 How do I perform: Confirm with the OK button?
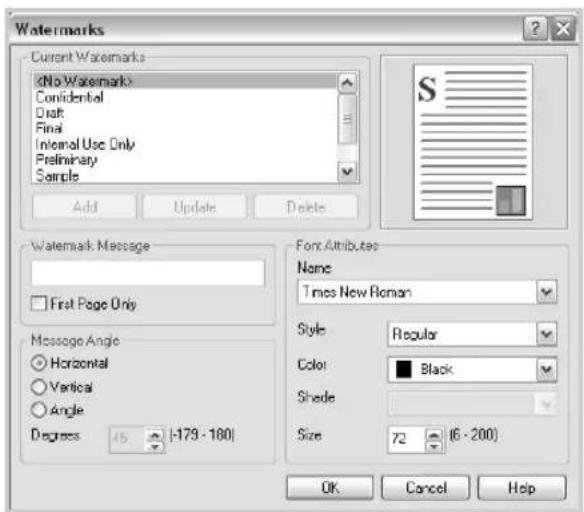pyautogui.click(x=330, y=487)
